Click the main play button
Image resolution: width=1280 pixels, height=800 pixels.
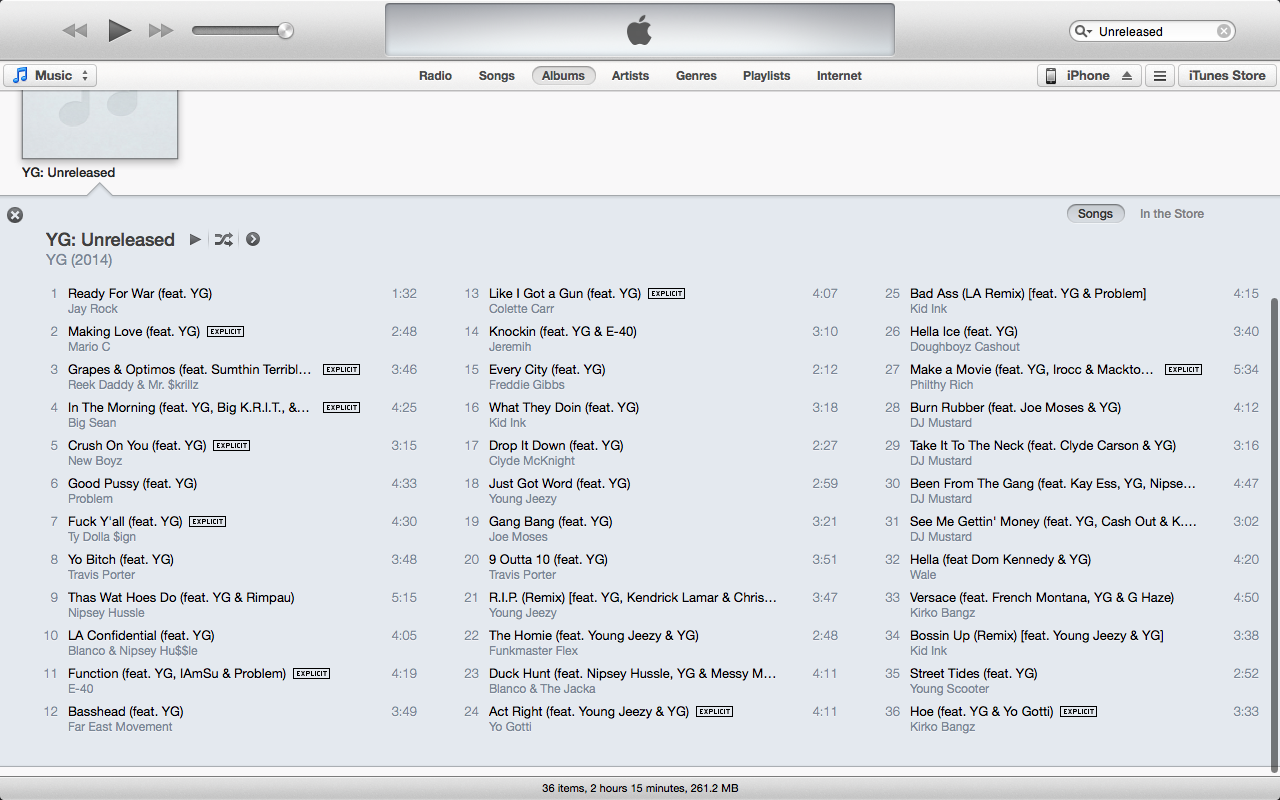pos(120,31)
